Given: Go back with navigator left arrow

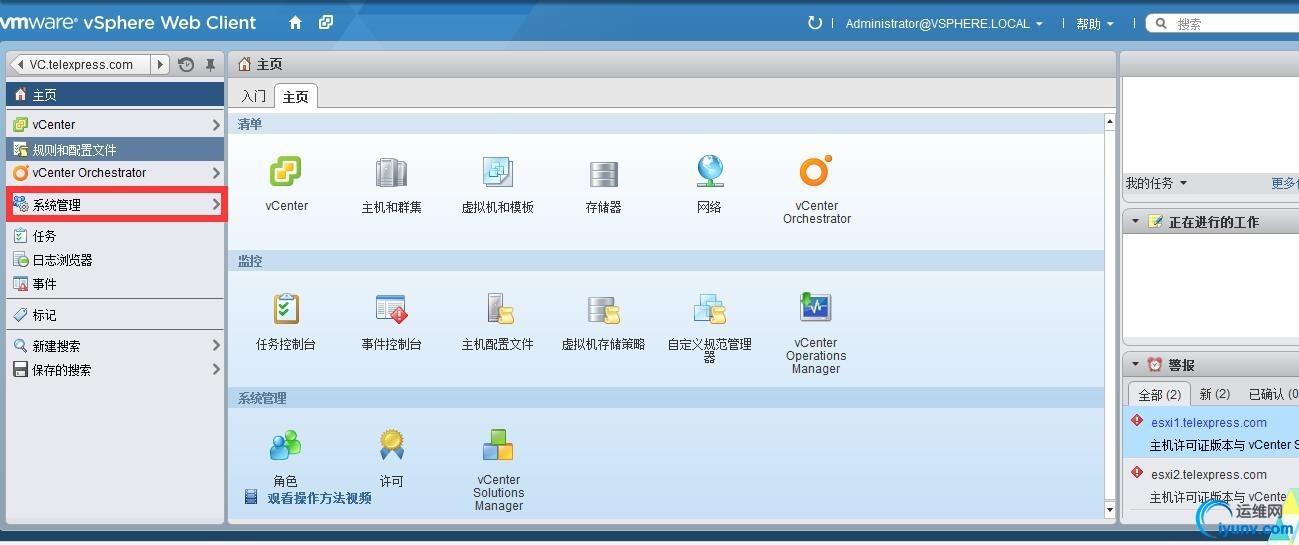Looking at the screenshot, I should coord(18,64).
